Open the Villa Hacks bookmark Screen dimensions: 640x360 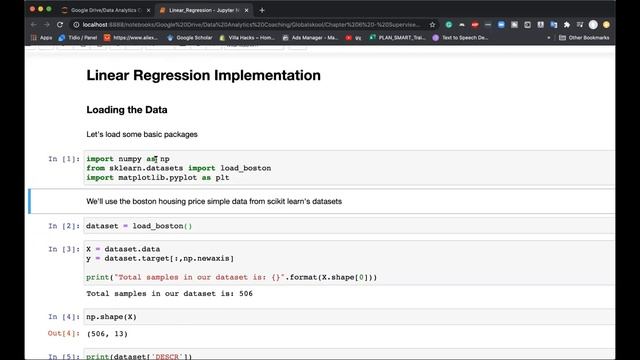click(247, 38)
